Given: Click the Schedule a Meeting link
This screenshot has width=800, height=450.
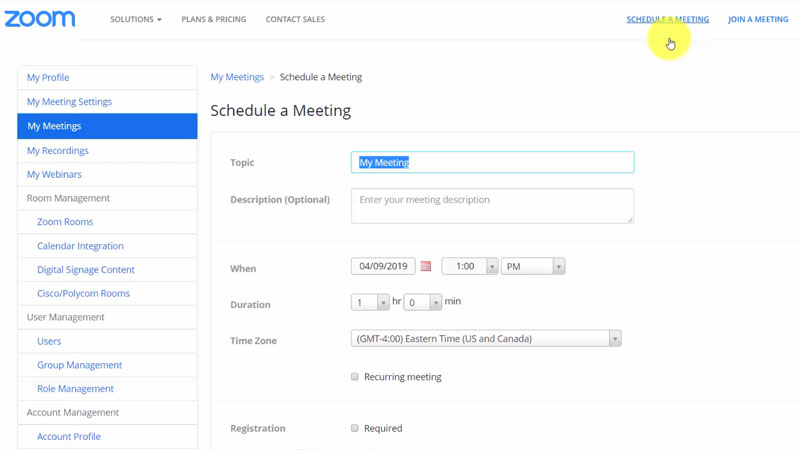Looking at the screenshot, I should tap(667, 19).
